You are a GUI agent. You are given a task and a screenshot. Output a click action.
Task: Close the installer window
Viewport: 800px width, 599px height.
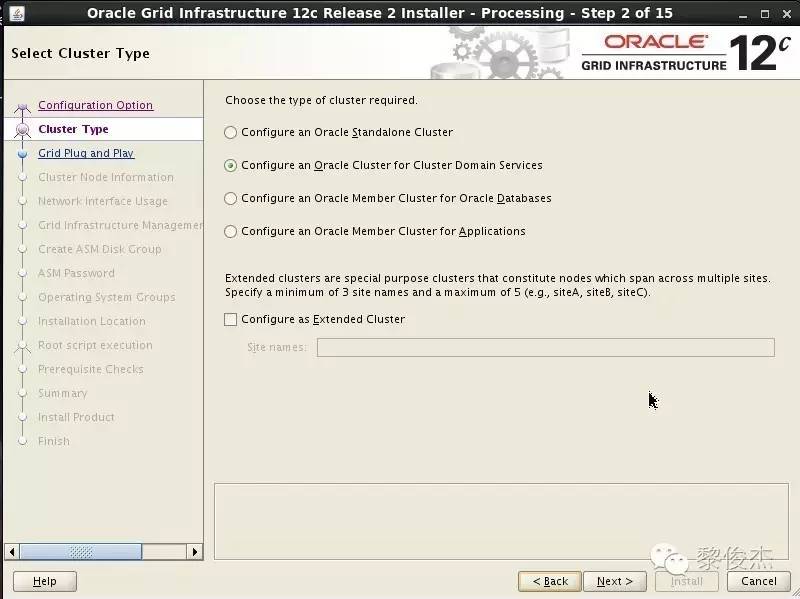point(786,14)
